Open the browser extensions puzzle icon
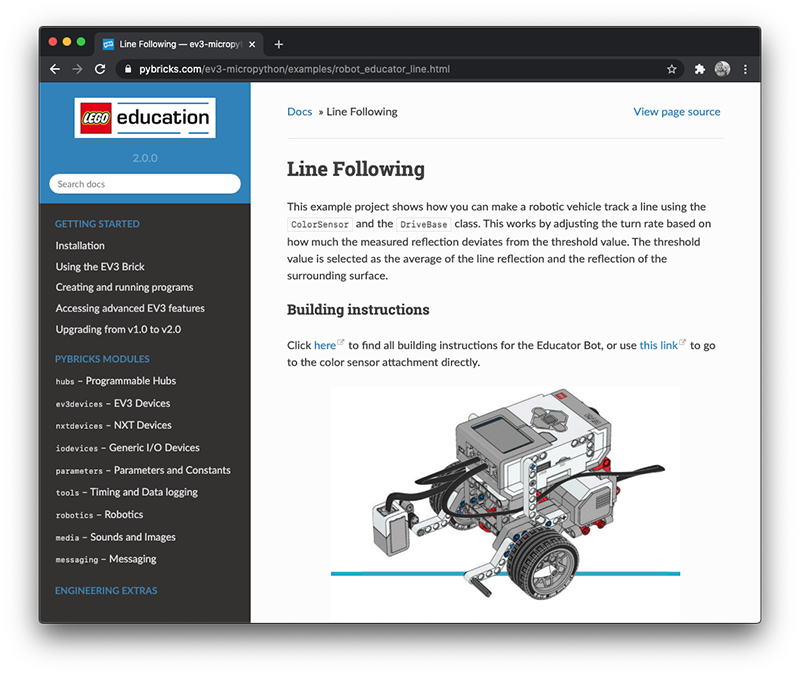The image size is (800, 675). click(x=699, y=69)
